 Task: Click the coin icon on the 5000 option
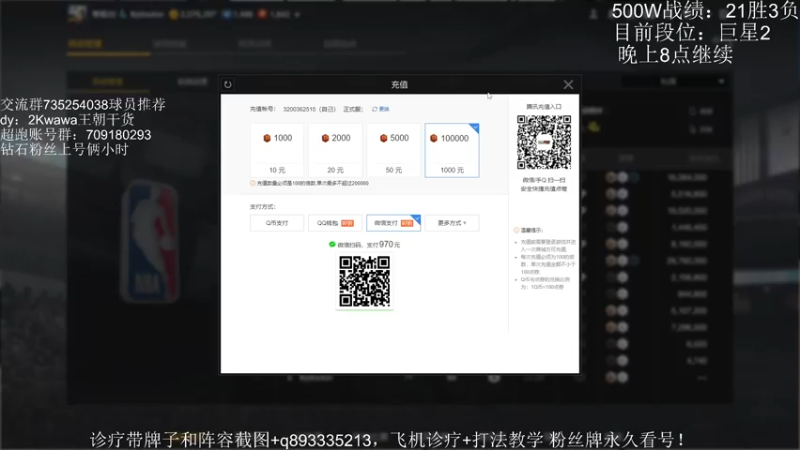(383, 138)
